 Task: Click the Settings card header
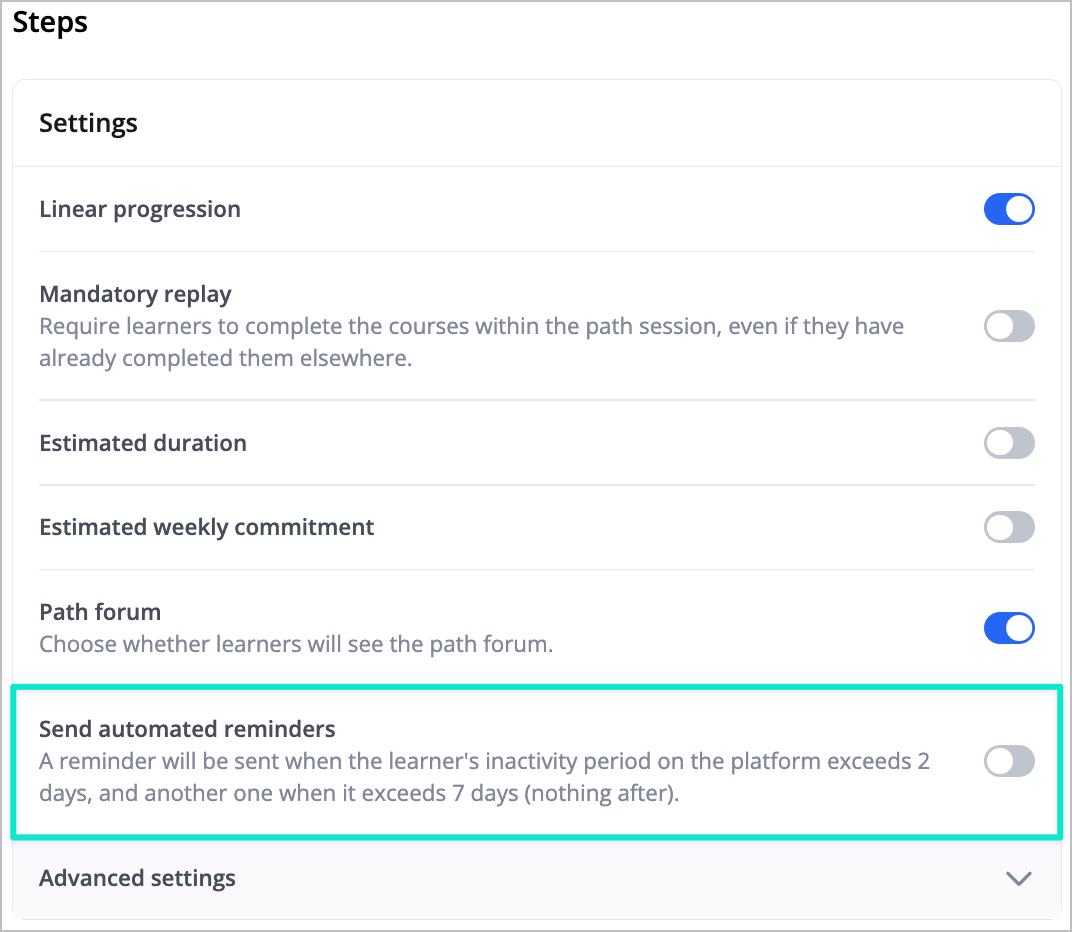(88, 123)
